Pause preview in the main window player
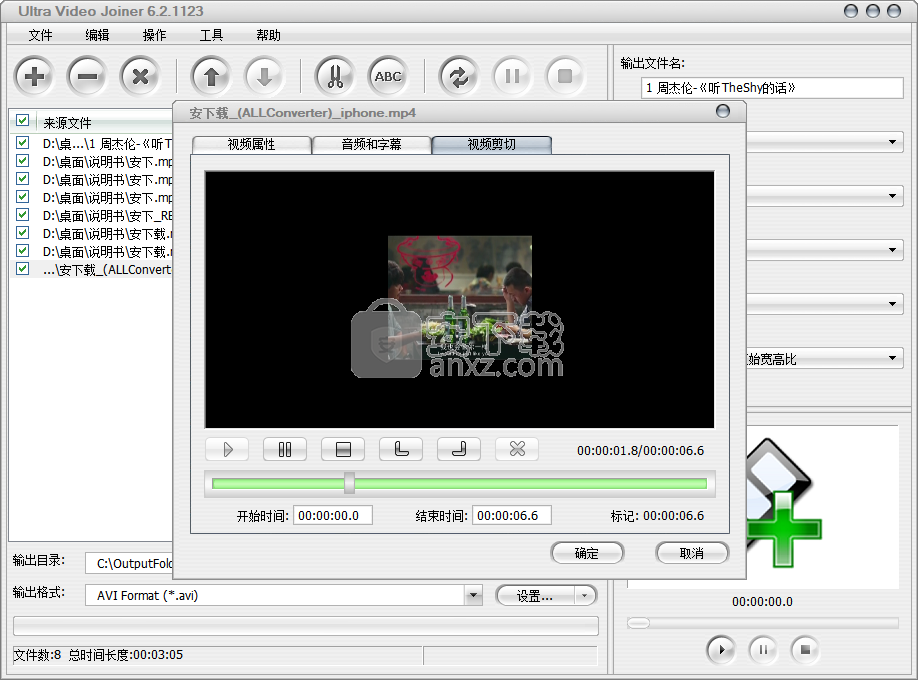Image resolution: width=918 pixels, height=680 pixels. click(763, 650)
